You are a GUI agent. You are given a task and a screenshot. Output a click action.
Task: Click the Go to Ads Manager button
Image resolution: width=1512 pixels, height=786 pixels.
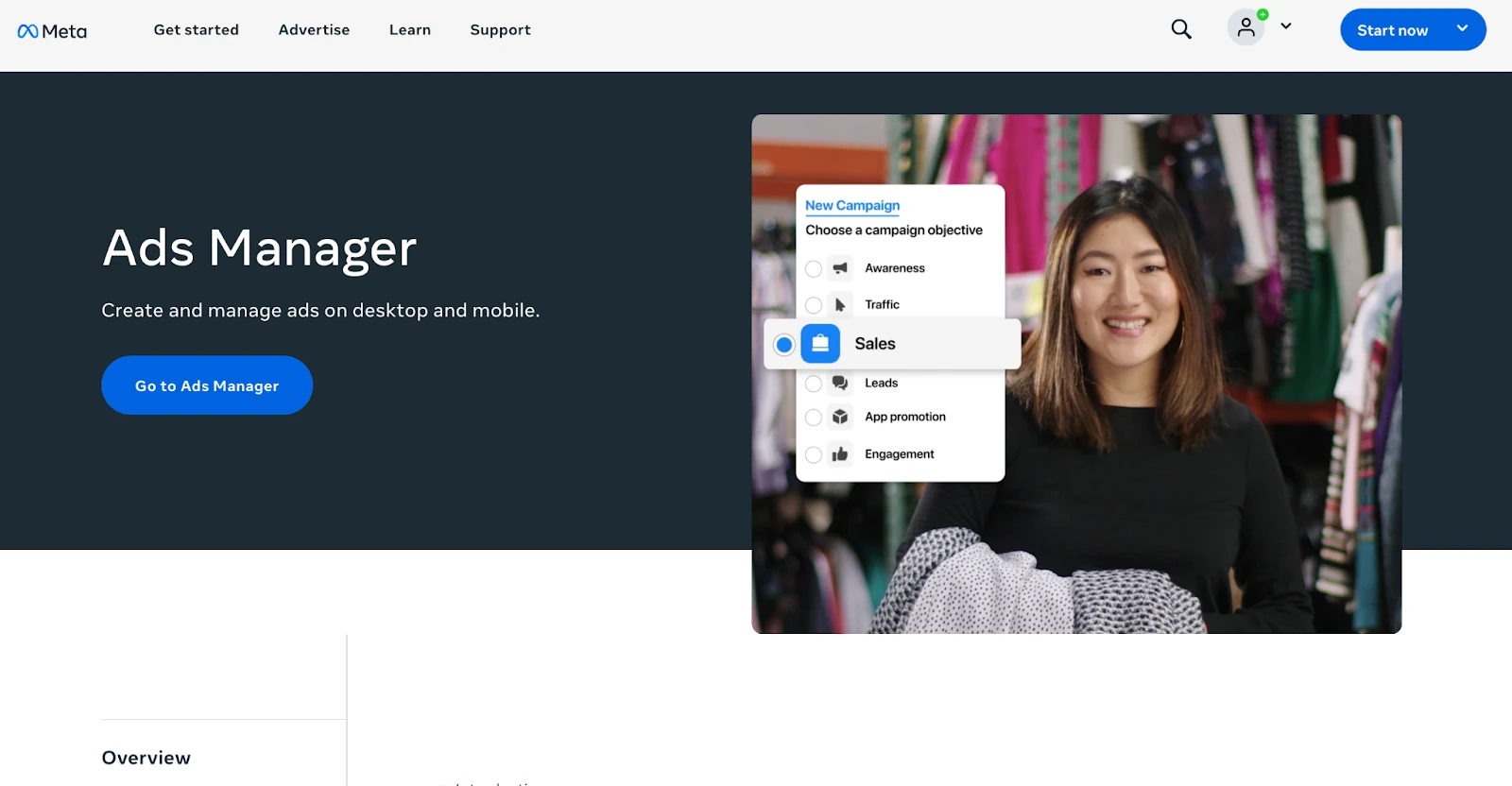[x=207, y=385]
